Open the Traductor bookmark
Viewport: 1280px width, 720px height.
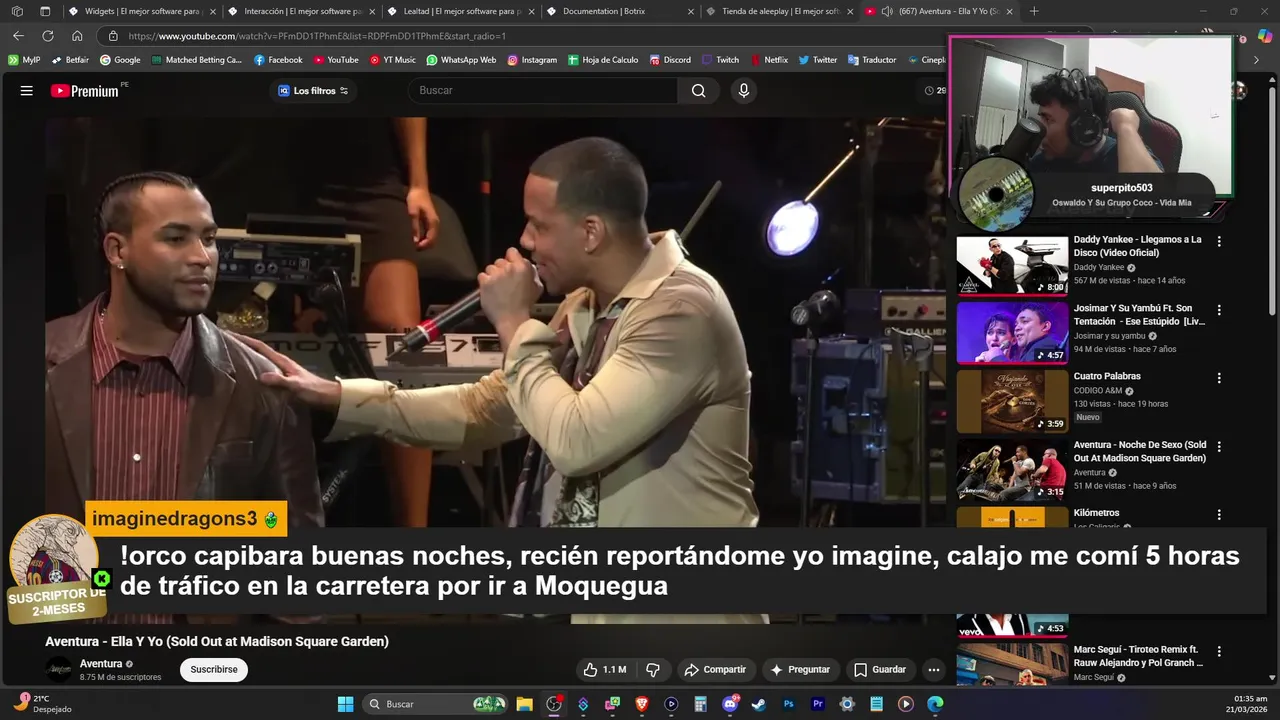tap(872, 60)
